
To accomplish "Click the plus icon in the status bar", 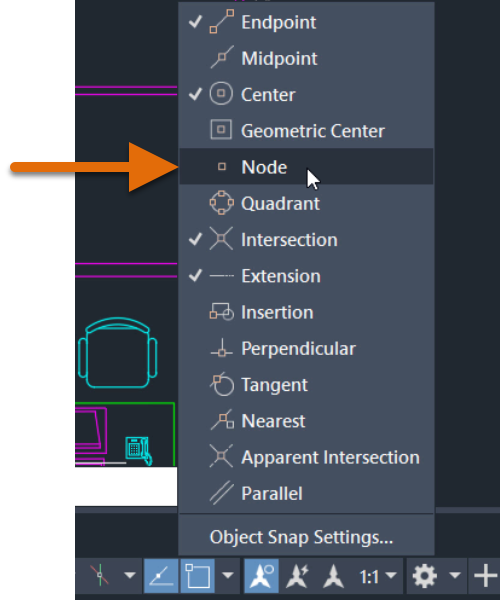I will click(x=485, y=576).
